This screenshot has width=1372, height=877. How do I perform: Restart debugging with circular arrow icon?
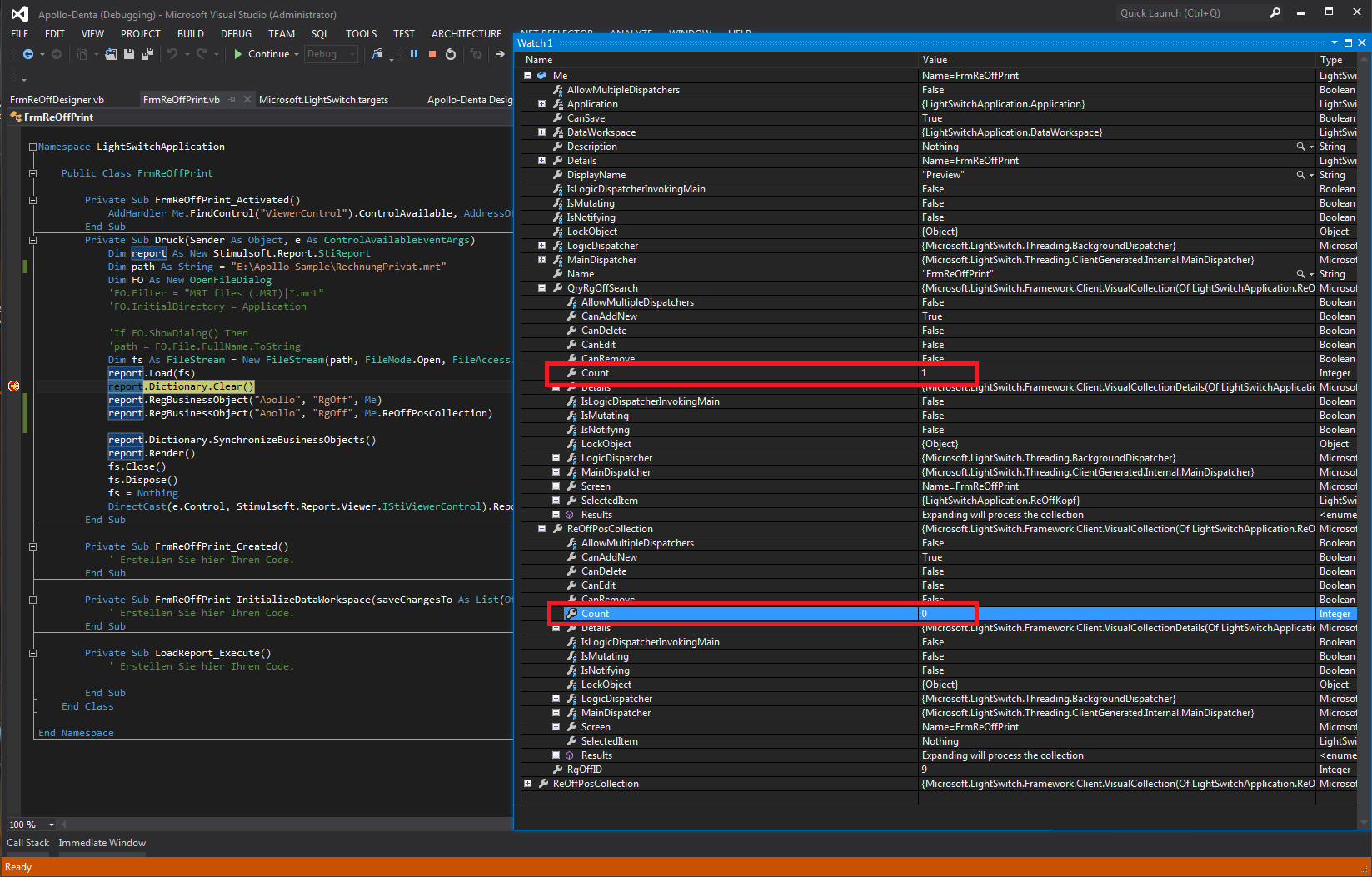451,54
